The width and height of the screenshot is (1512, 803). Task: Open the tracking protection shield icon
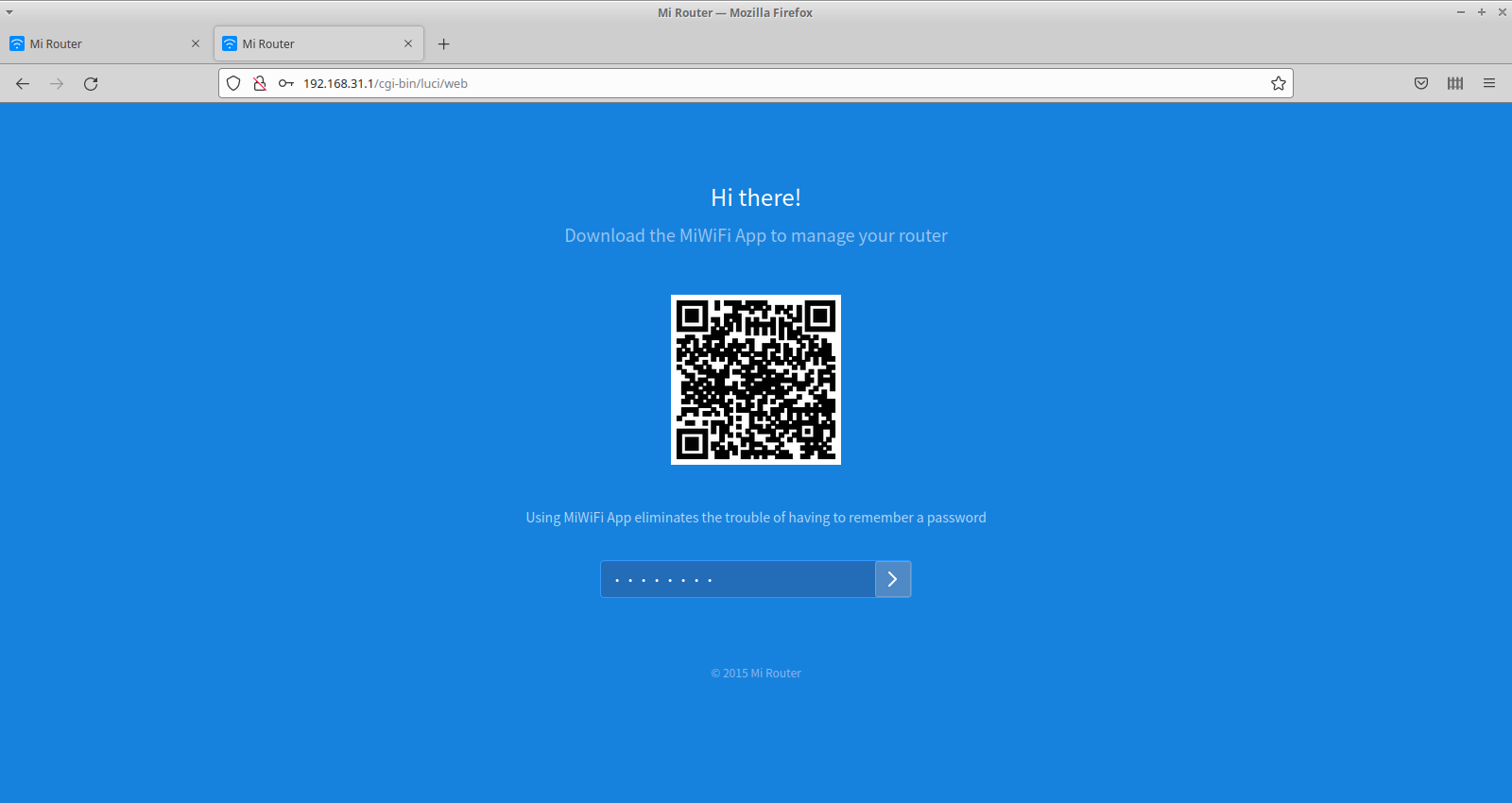coord(233,83)
